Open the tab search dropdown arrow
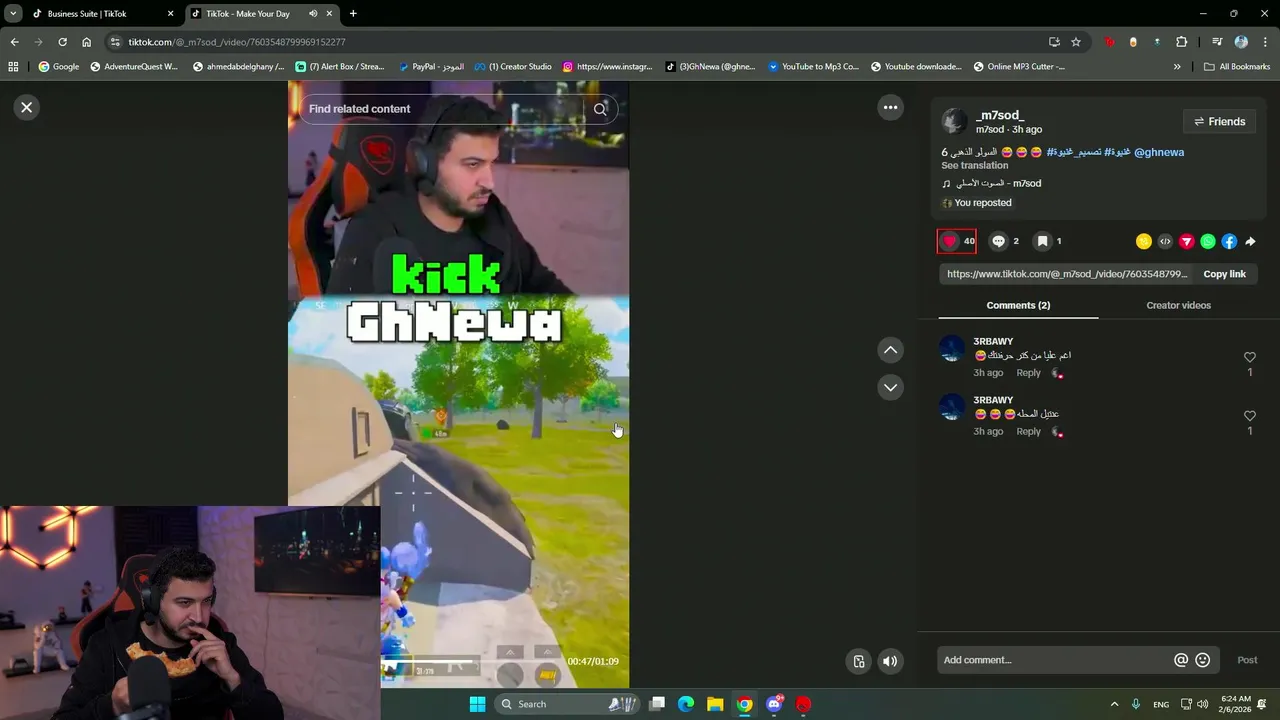The width and height of the screenshot is (1280, 720). (x=13, y=14)
